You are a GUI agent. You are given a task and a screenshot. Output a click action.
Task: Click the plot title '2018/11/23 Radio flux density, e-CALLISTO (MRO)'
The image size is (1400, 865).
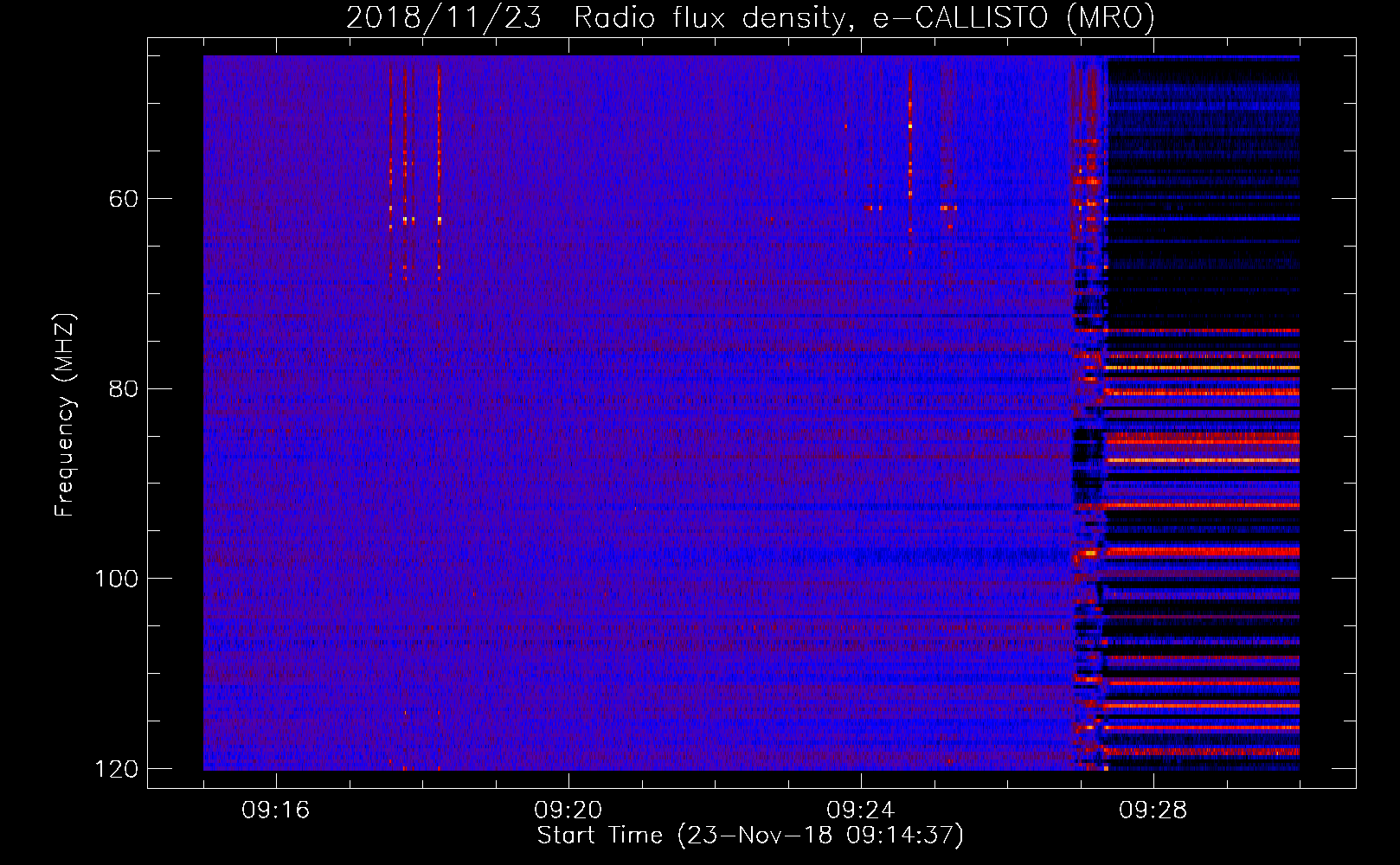click(750, 17)
